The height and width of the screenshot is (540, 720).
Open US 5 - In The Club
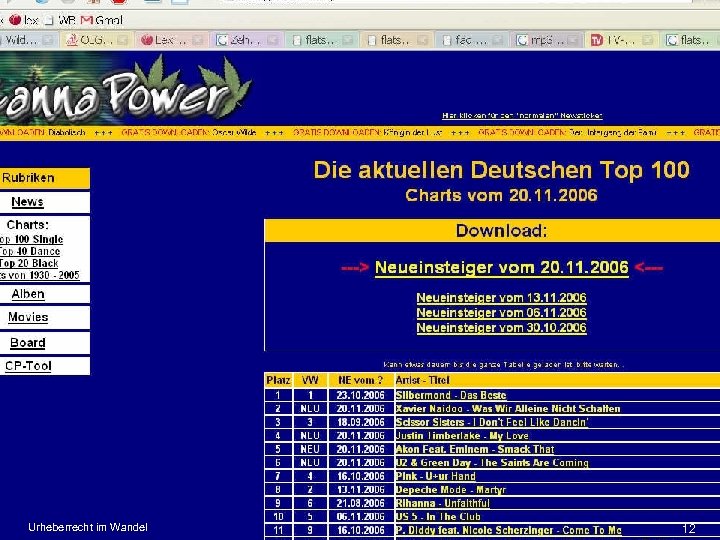[438, 517]
